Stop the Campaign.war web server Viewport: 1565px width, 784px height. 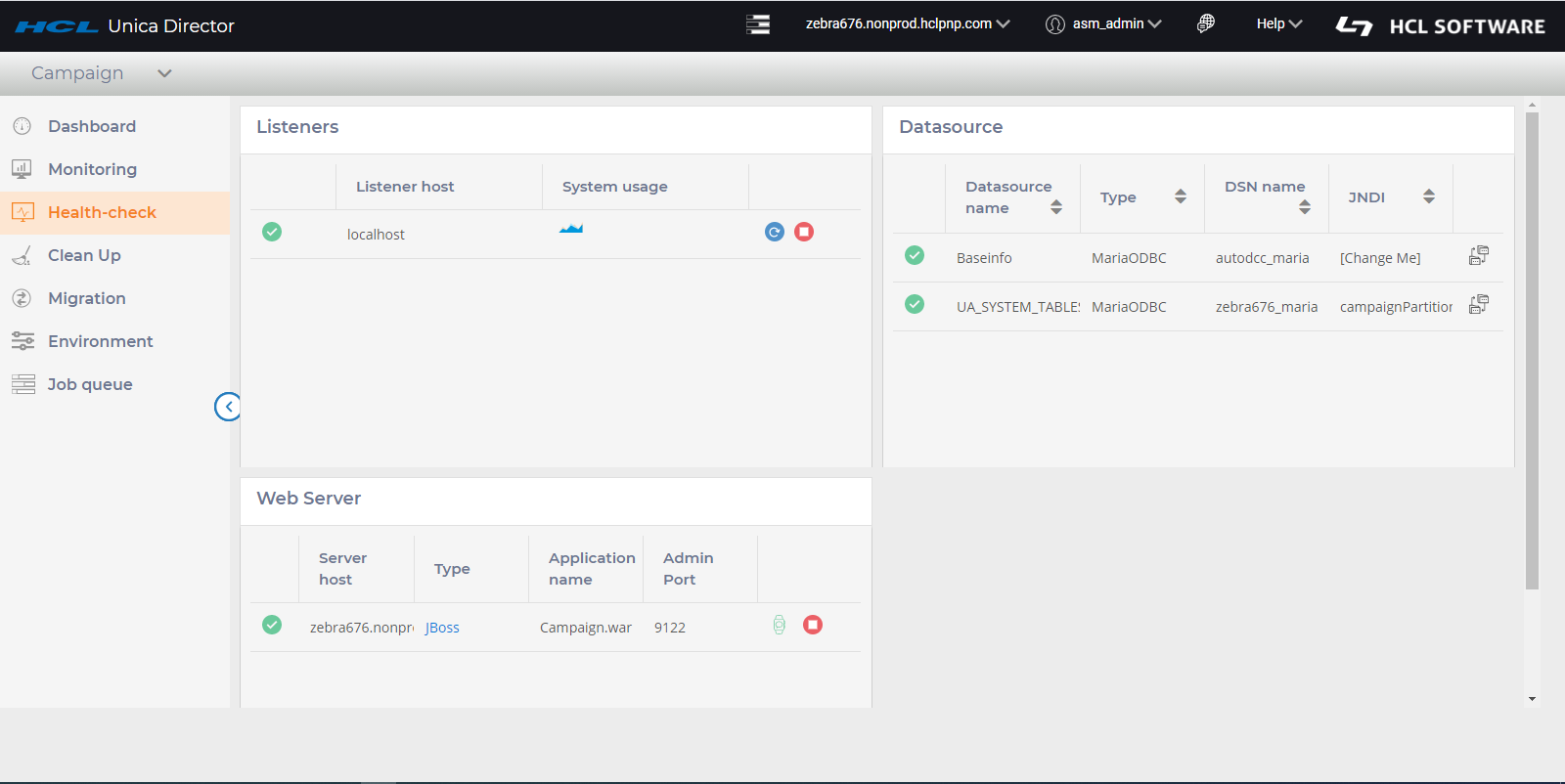[x=813, y=625]
